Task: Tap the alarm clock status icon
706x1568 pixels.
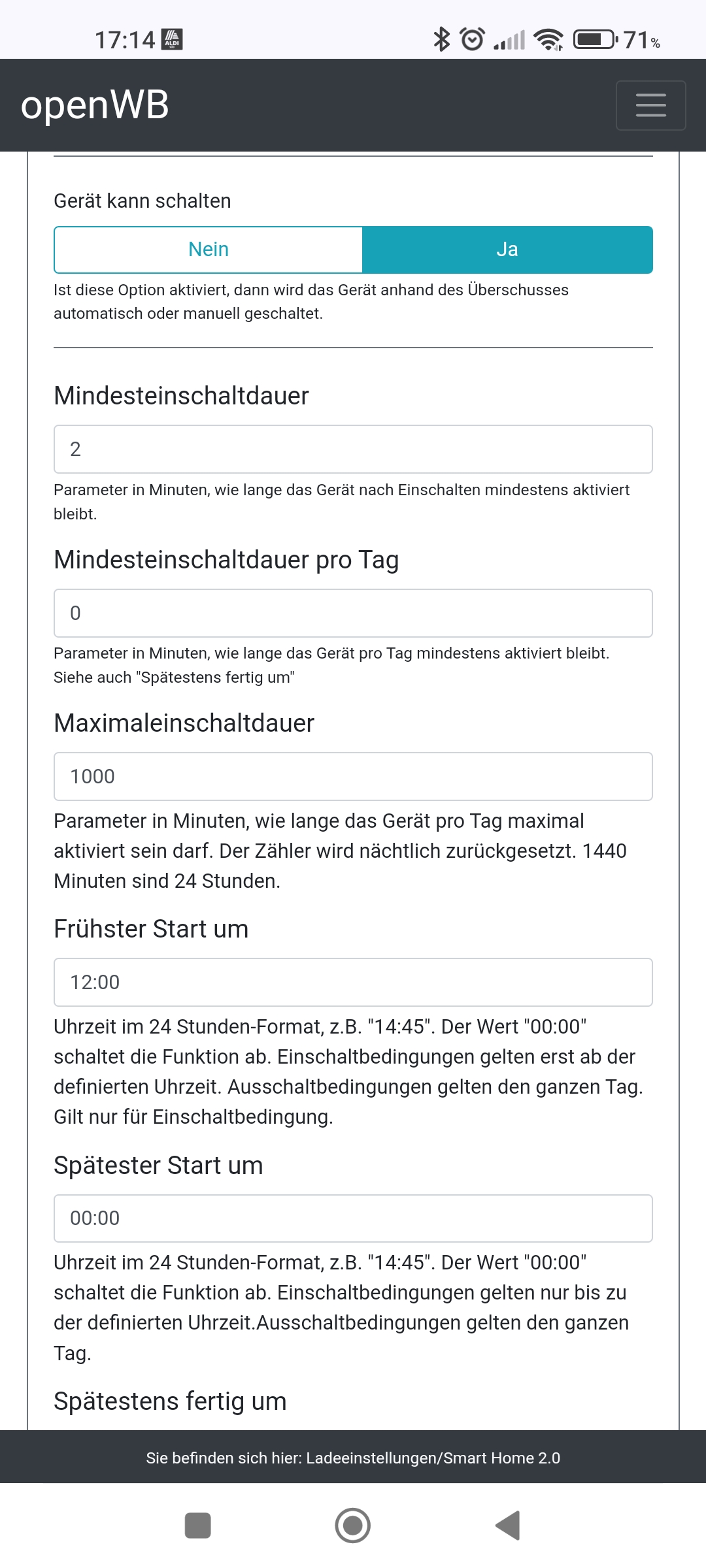Action: [473, 40]
